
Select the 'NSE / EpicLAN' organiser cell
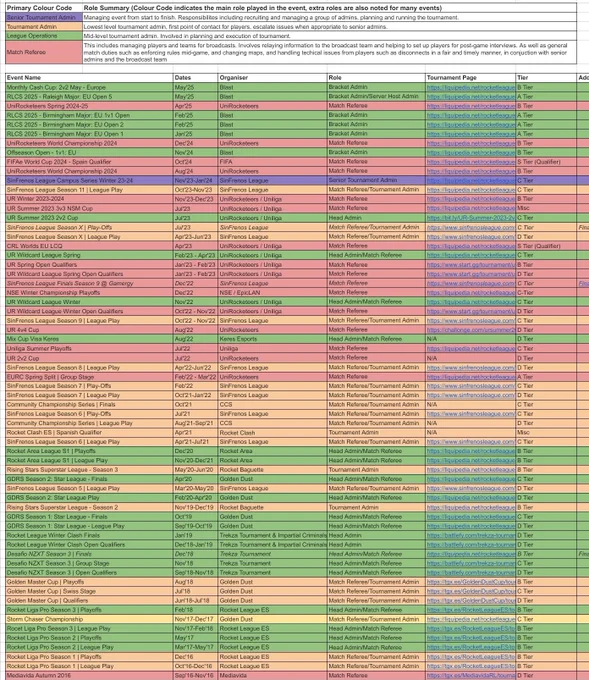pos(272,293)
